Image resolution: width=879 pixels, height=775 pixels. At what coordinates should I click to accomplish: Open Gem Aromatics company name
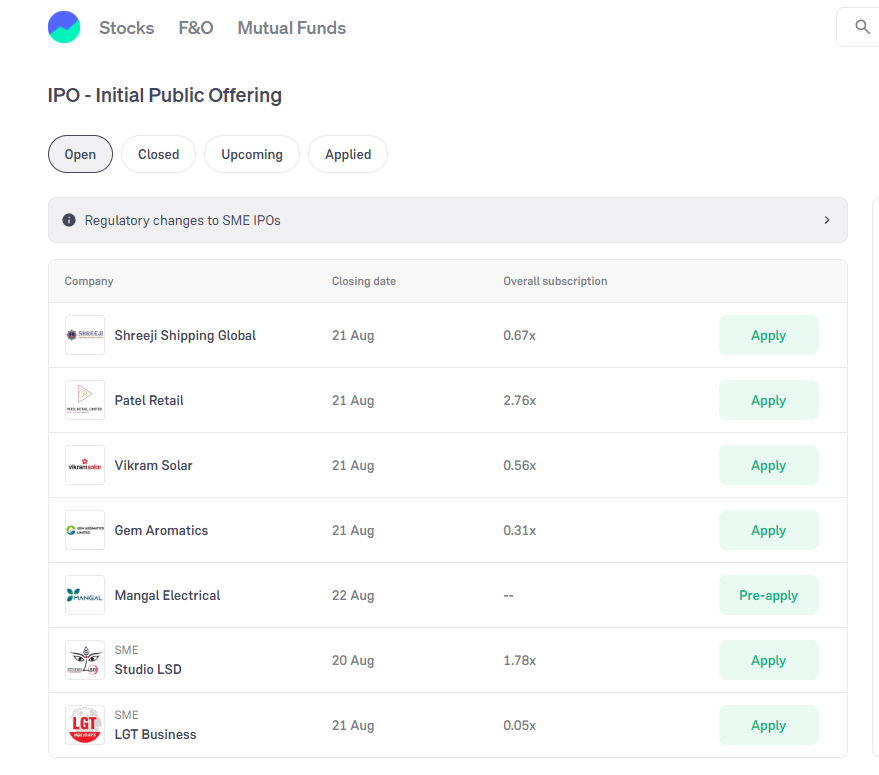coord(161,530)
